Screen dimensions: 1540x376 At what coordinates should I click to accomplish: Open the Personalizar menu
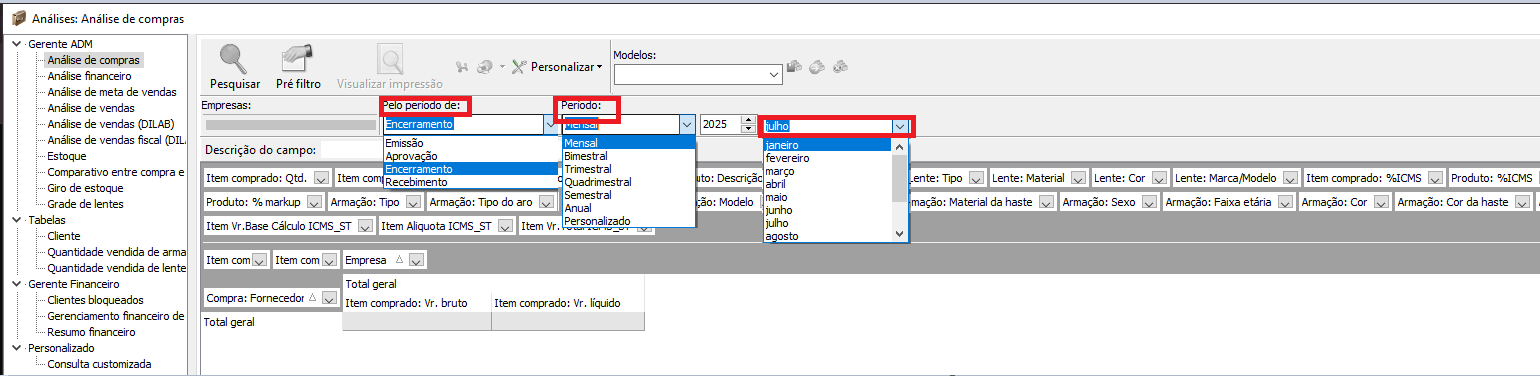[x=557, y=67]
